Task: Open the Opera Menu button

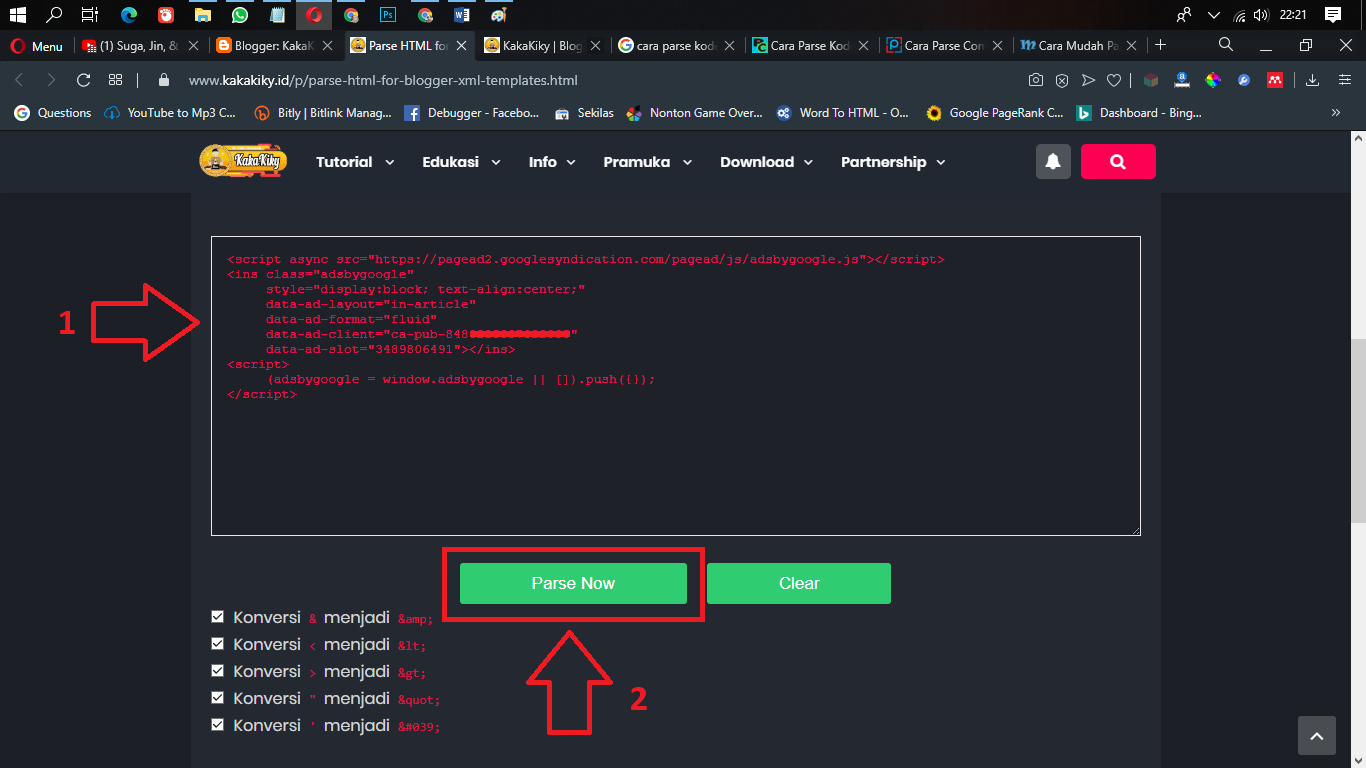Action: coord(36,46)
